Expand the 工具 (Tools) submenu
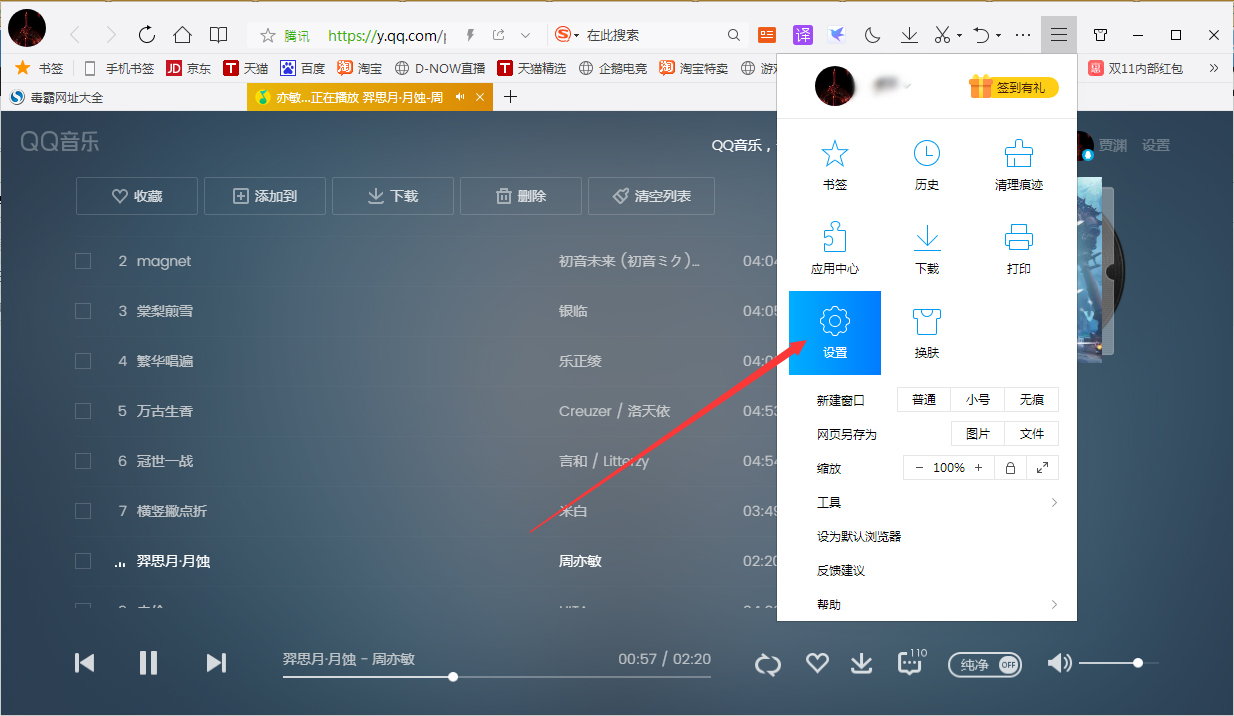 coord(830,502)
